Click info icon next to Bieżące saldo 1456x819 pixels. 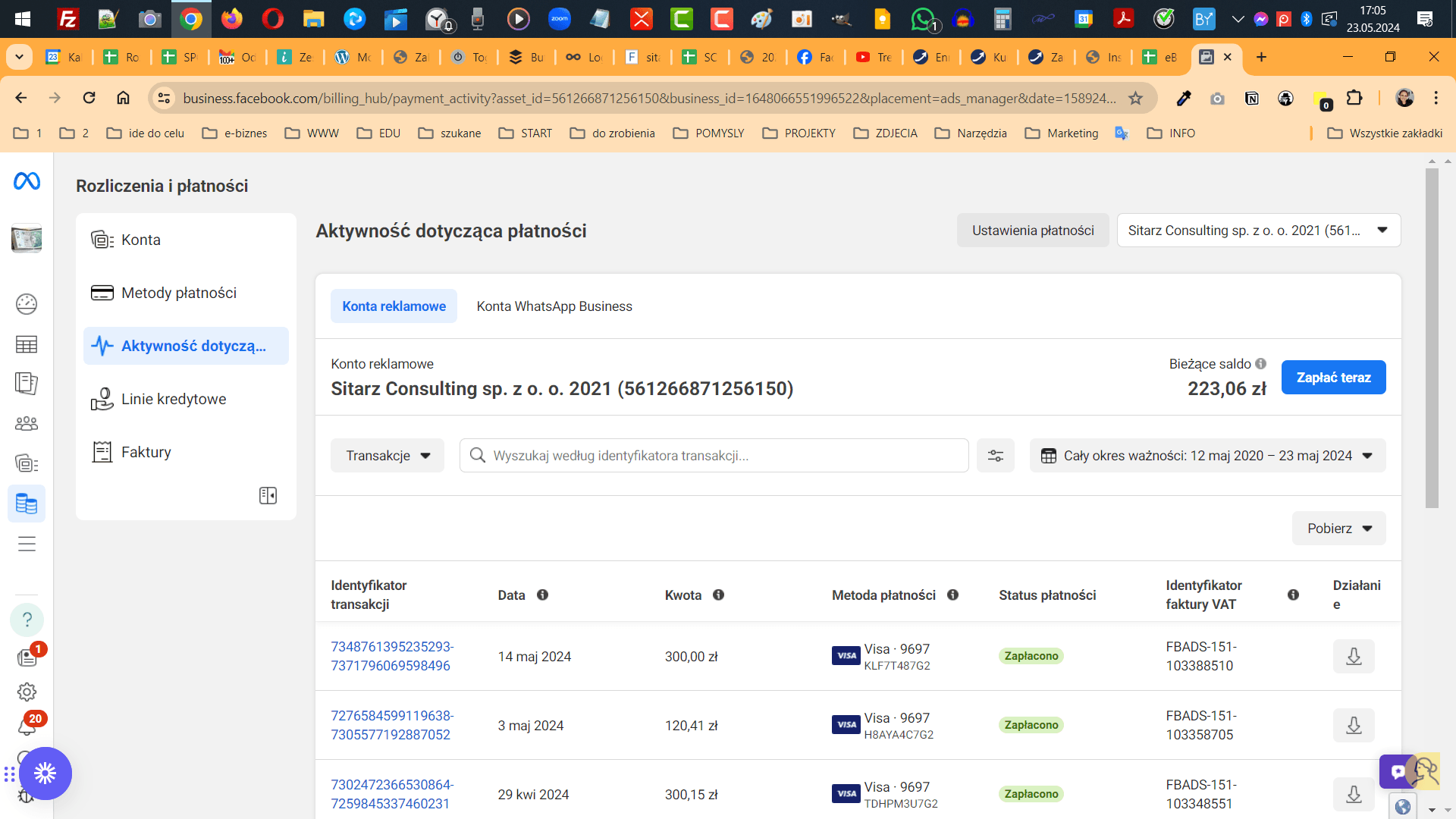tap(1260, 364)
